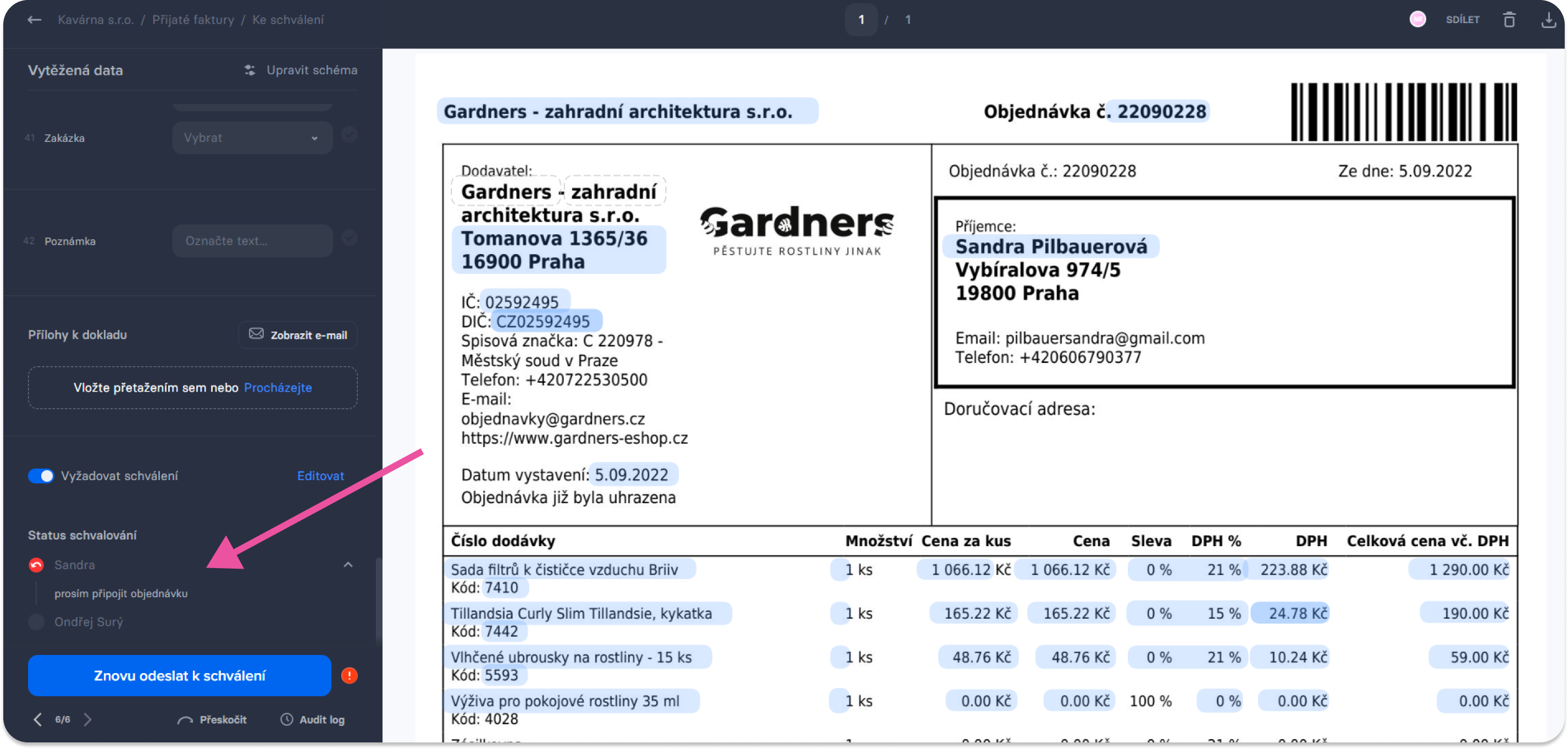Select address Tomanova 1365/36 highlight
Screen dimensions: 1568x749
tap(558, 250)
